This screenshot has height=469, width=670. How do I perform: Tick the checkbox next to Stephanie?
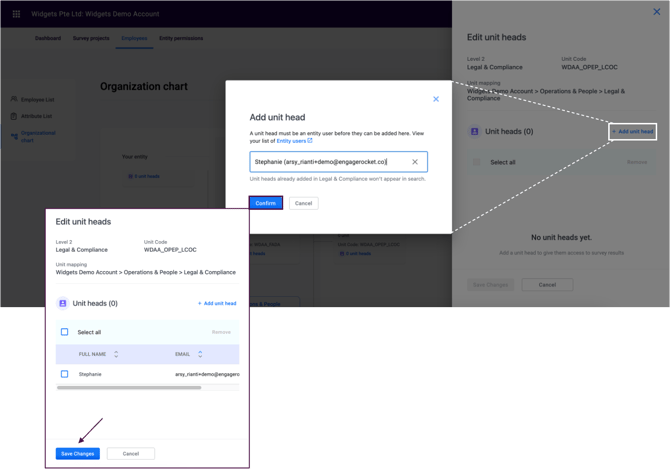pos(65,374)
